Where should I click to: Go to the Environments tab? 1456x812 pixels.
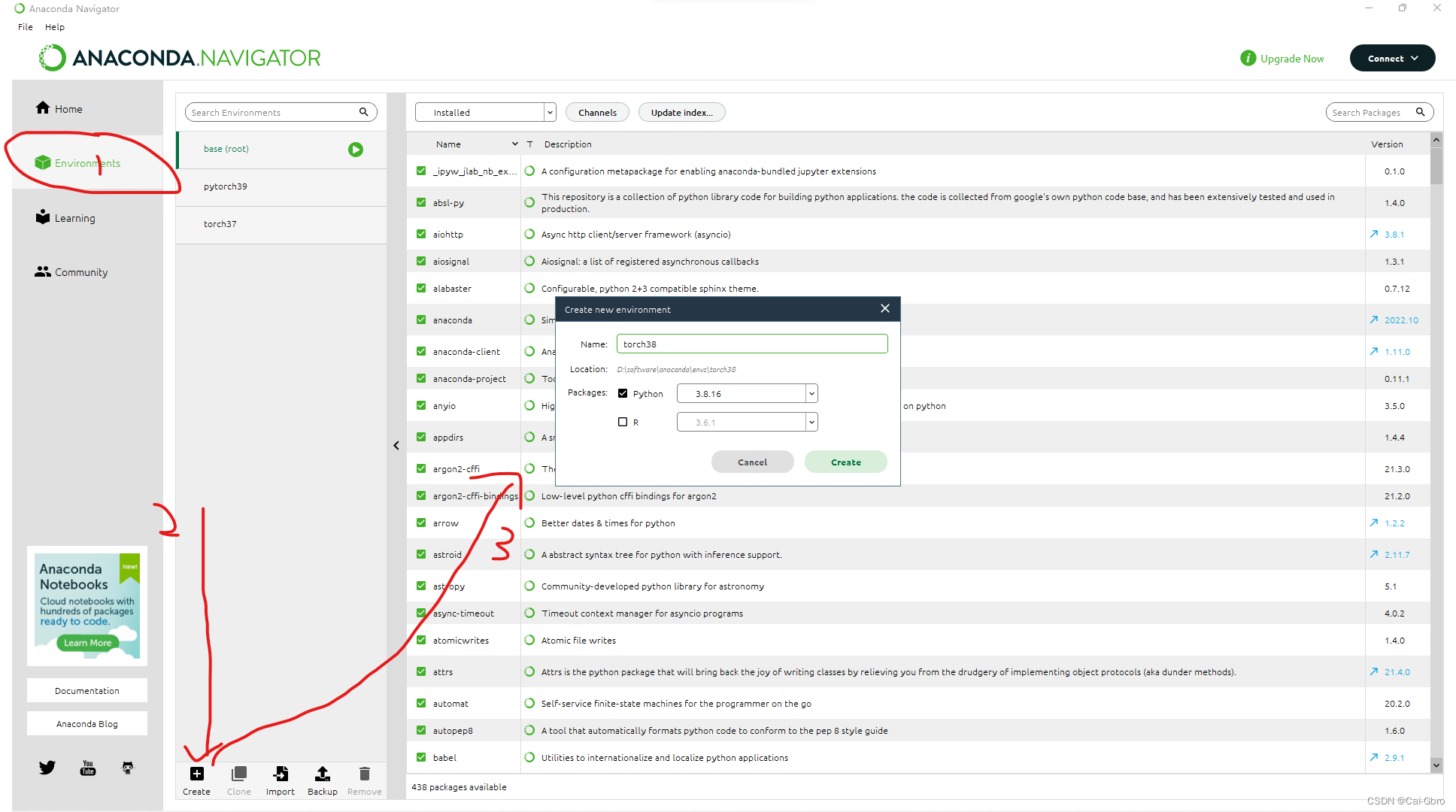pyautogui.click(x=87, y=162)
